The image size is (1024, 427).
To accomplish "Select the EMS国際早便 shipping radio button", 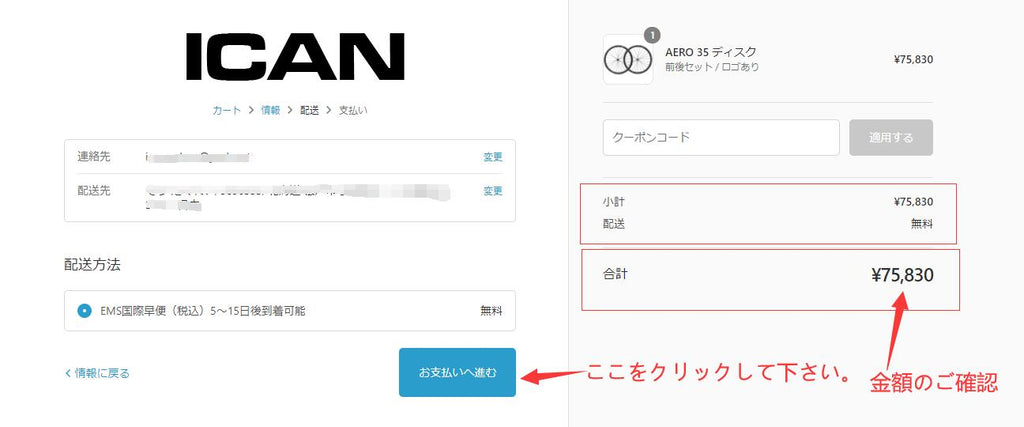I will point(84,311).
